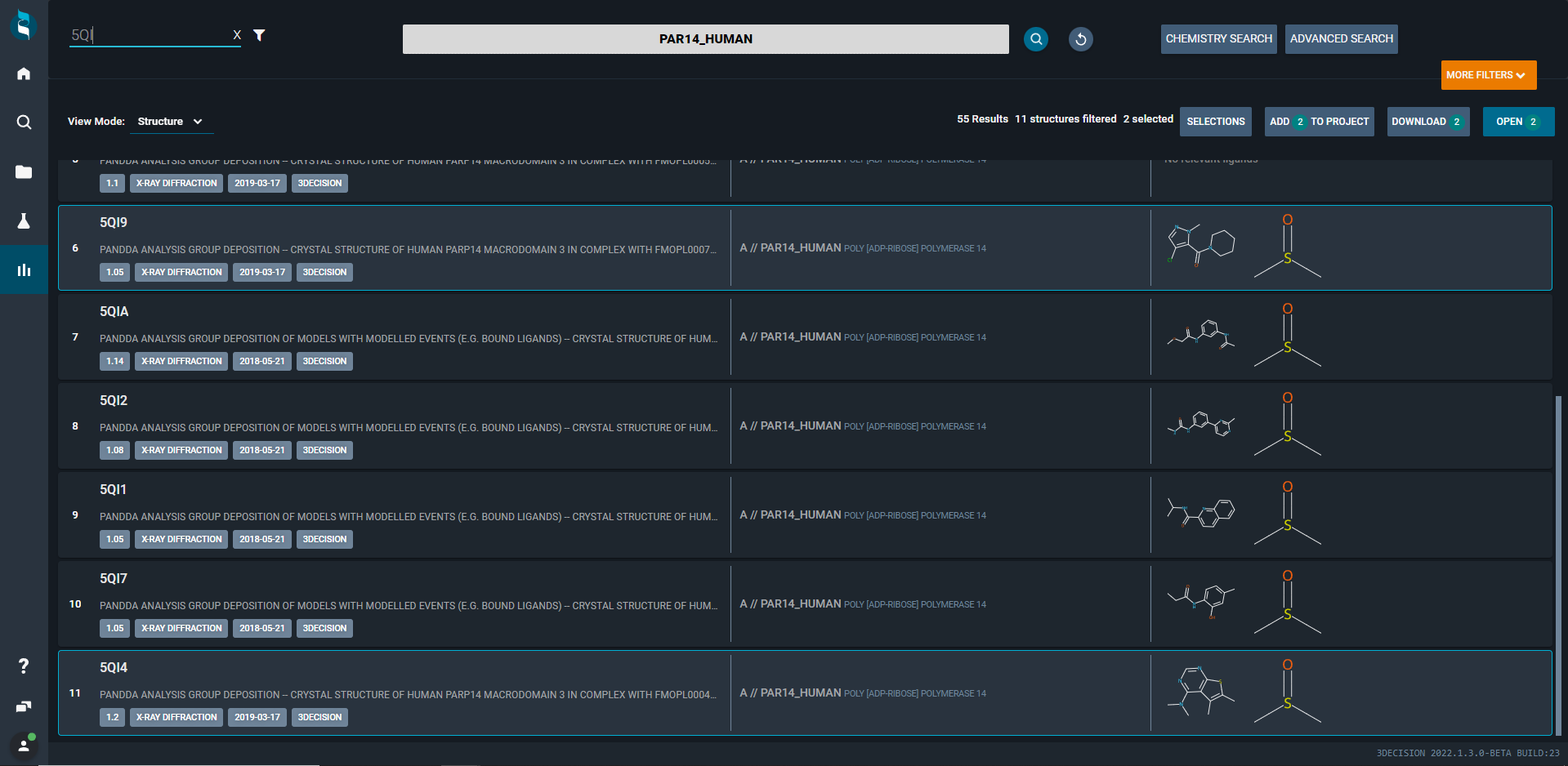1568x766 pixels.
Task: Open the View Mode Structure dropdown
Action: pyautogui.click(x=170, y=122)
